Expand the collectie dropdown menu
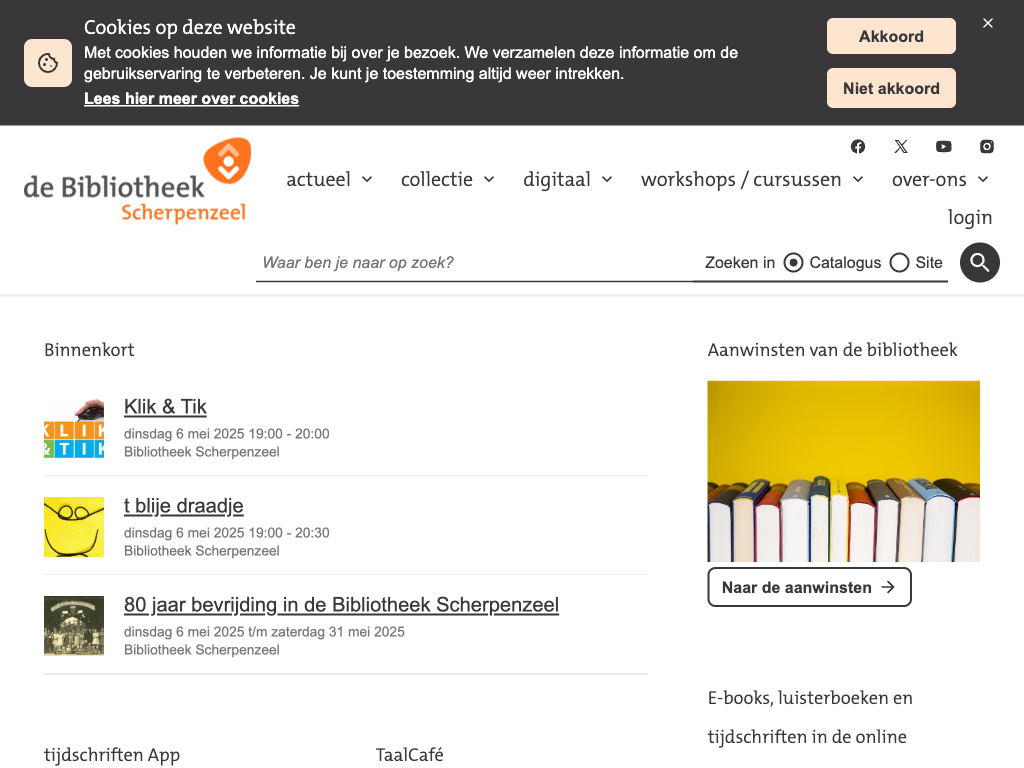 447,180
